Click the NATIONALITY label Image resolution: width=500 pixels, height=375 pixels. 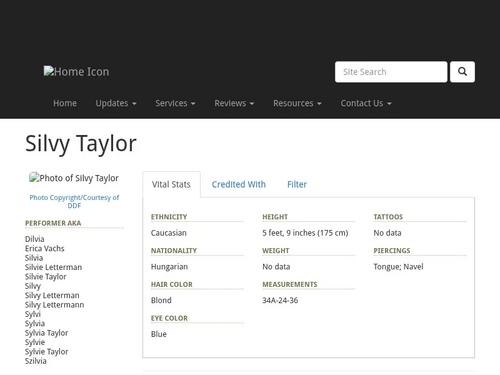(x=174, y=250)
